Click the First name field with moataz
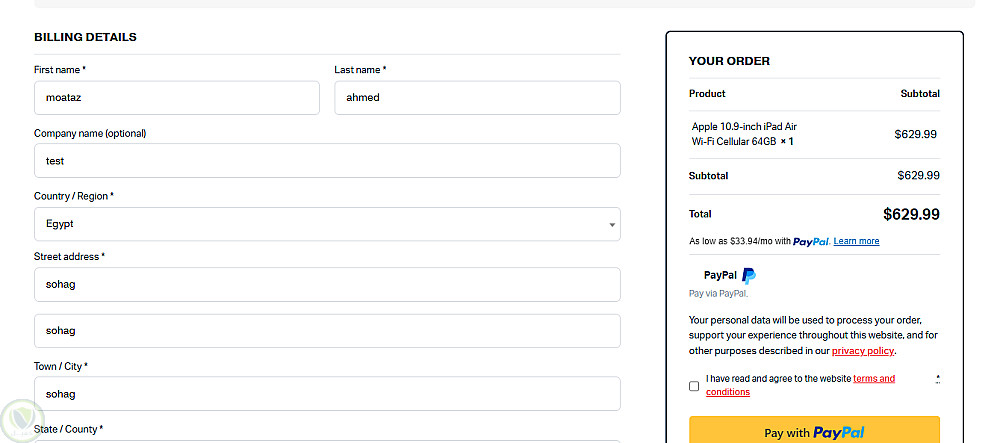Viewport: 1000px width, 443px height. point(177,98)
